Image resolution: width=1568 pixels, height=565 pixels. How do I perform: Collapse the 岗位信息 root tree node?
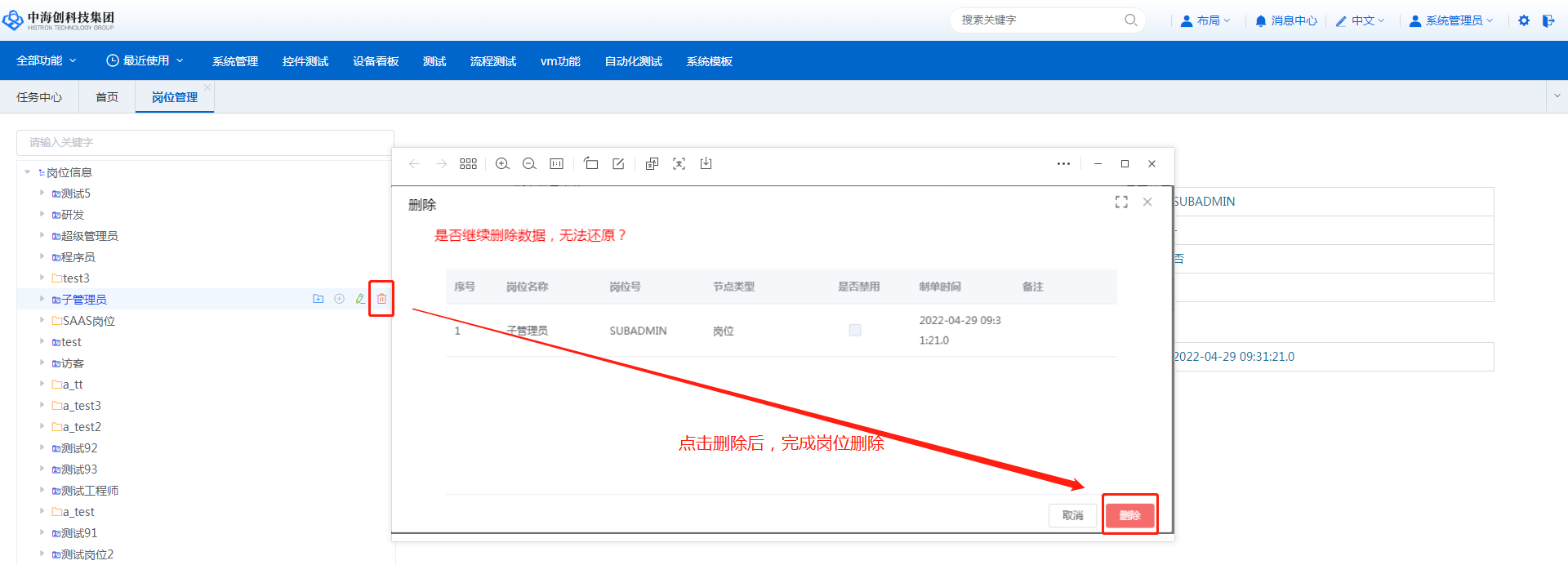coord(28,172)
